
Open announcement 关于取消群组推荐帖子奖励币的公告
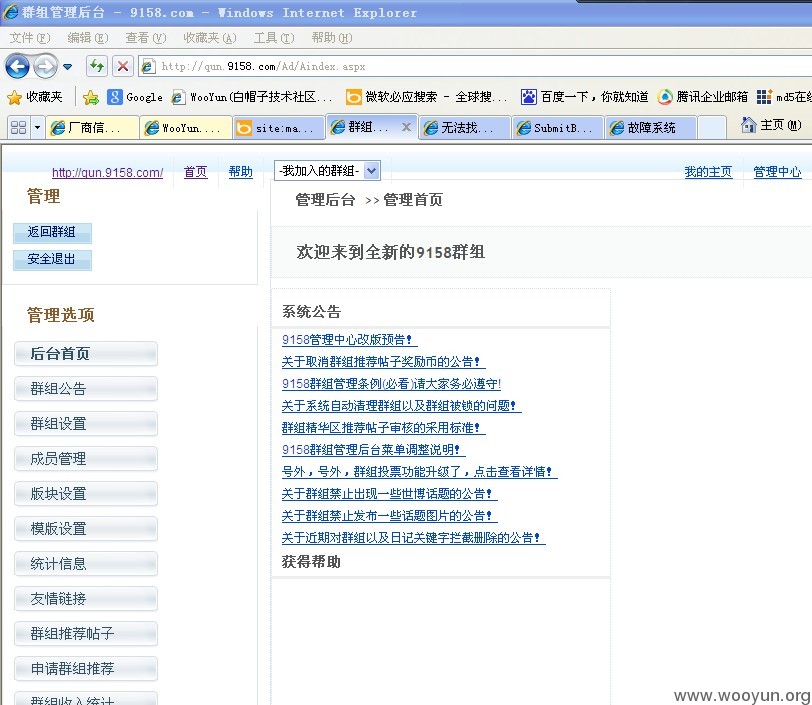coord(383,362)
